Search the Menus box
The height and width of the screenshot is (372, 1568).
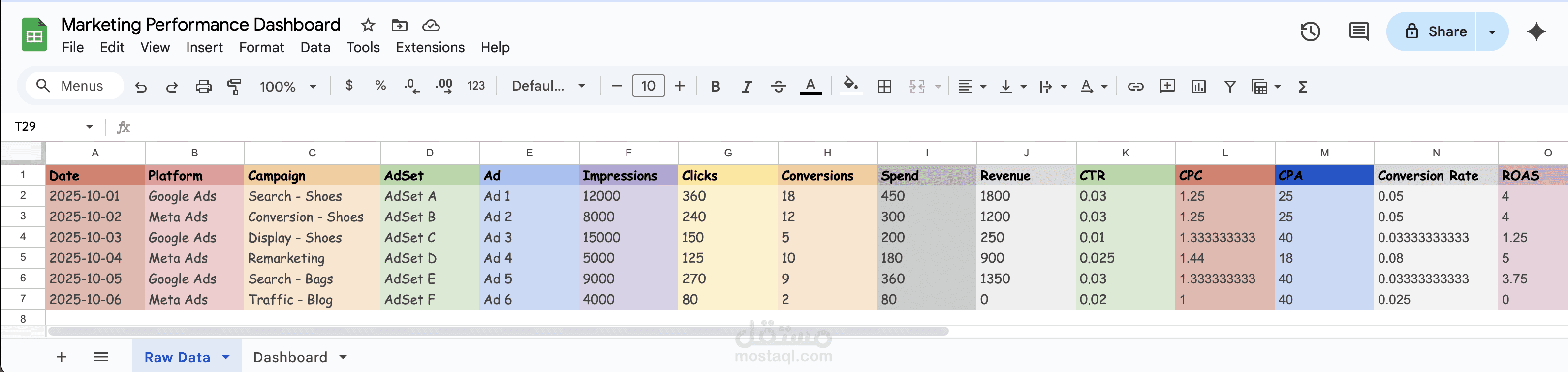point(75,86)
